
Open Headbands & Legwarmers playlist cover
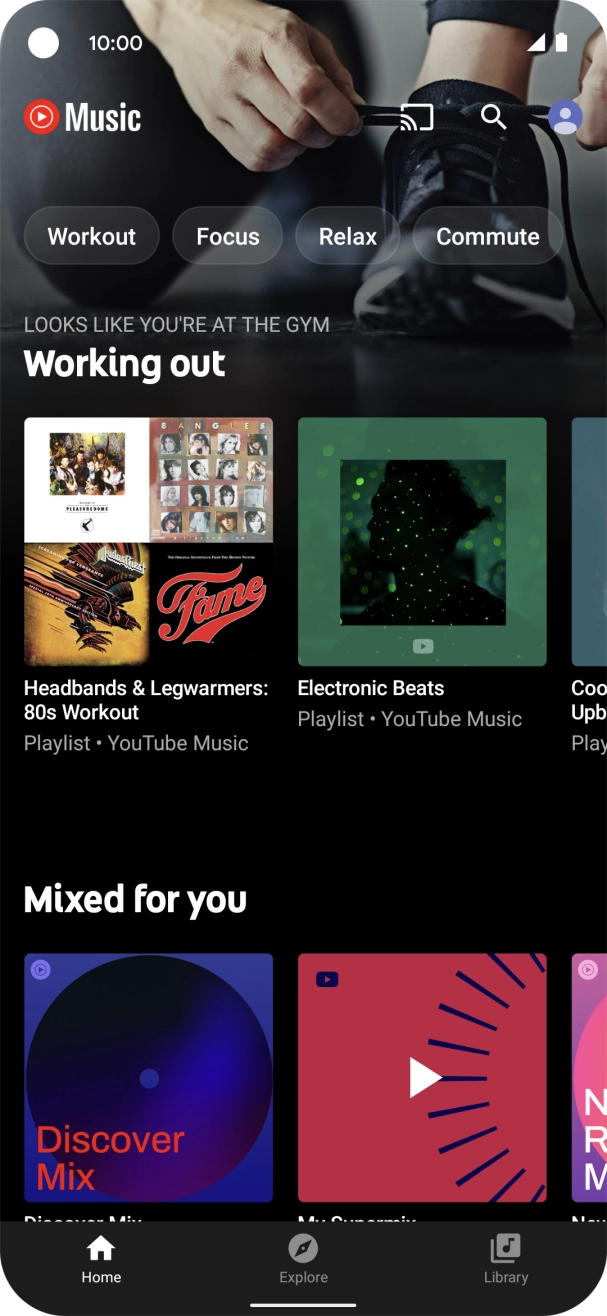[148, 542]
